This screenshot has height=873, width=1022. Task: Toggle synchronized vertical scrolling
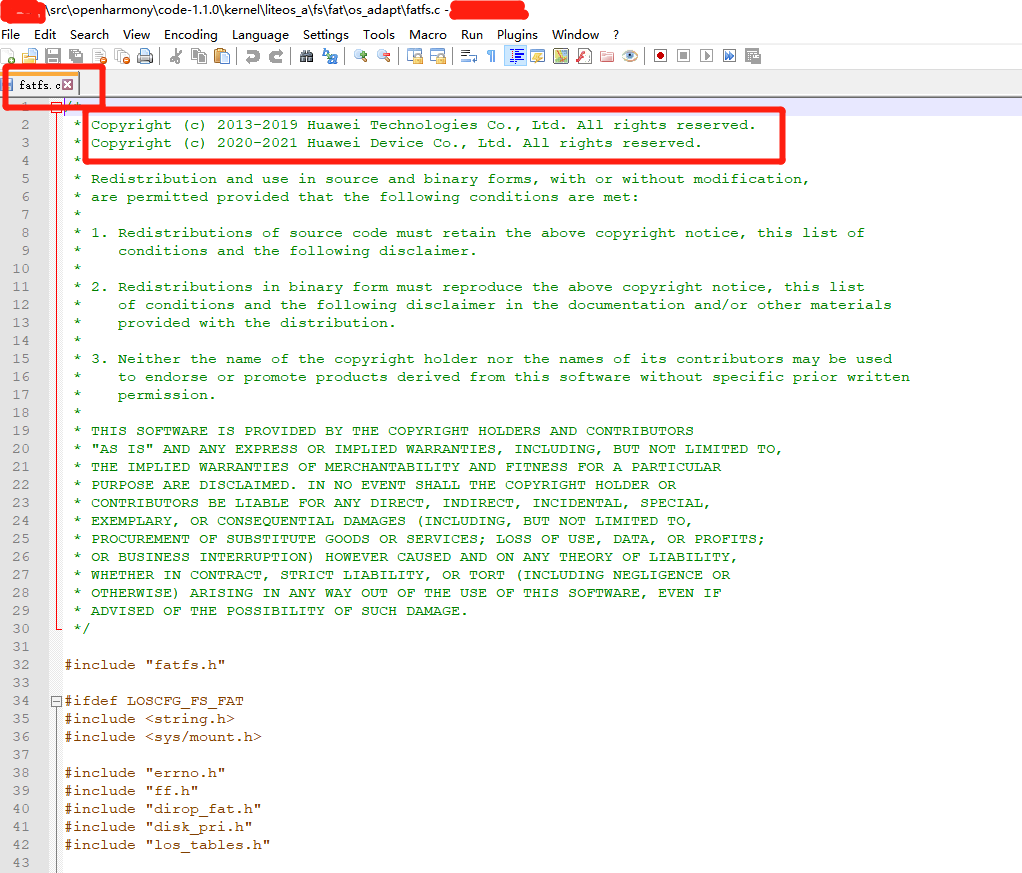click(x=415, y=56)
